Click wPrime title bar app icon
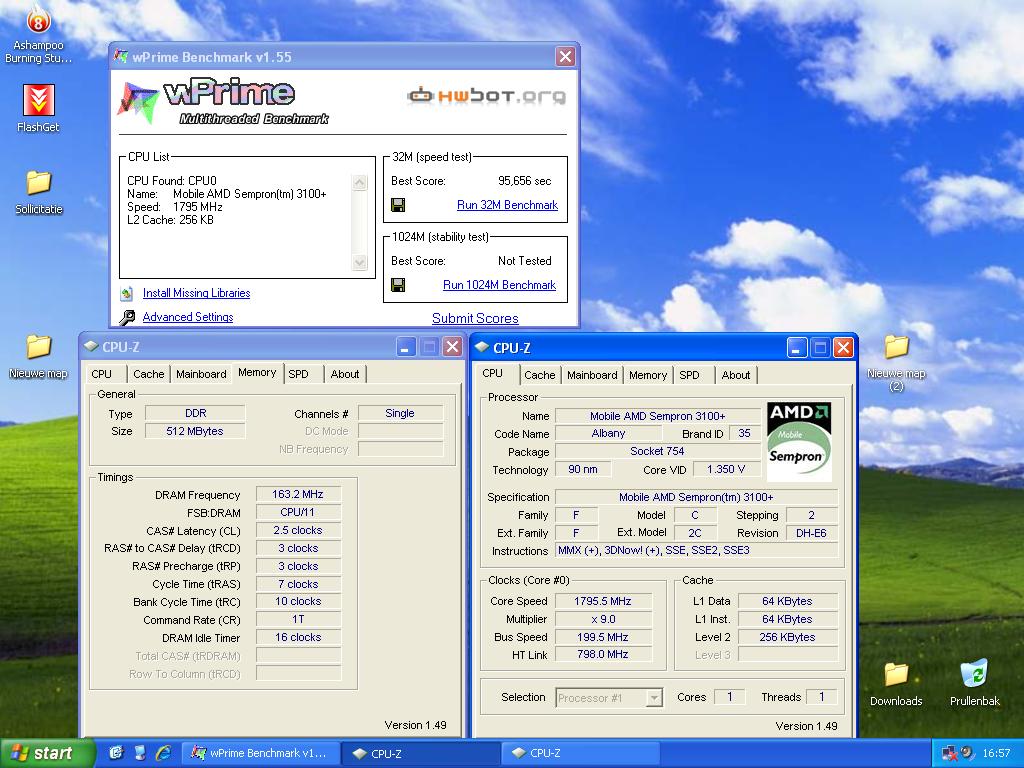This screenshot has height=768, width=1024. point(121,56)
